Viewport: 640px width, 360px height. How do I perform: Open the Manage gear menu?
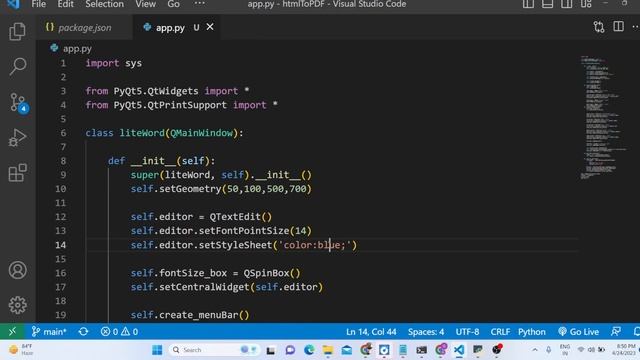pyautogui.click(x=18, y=305)
